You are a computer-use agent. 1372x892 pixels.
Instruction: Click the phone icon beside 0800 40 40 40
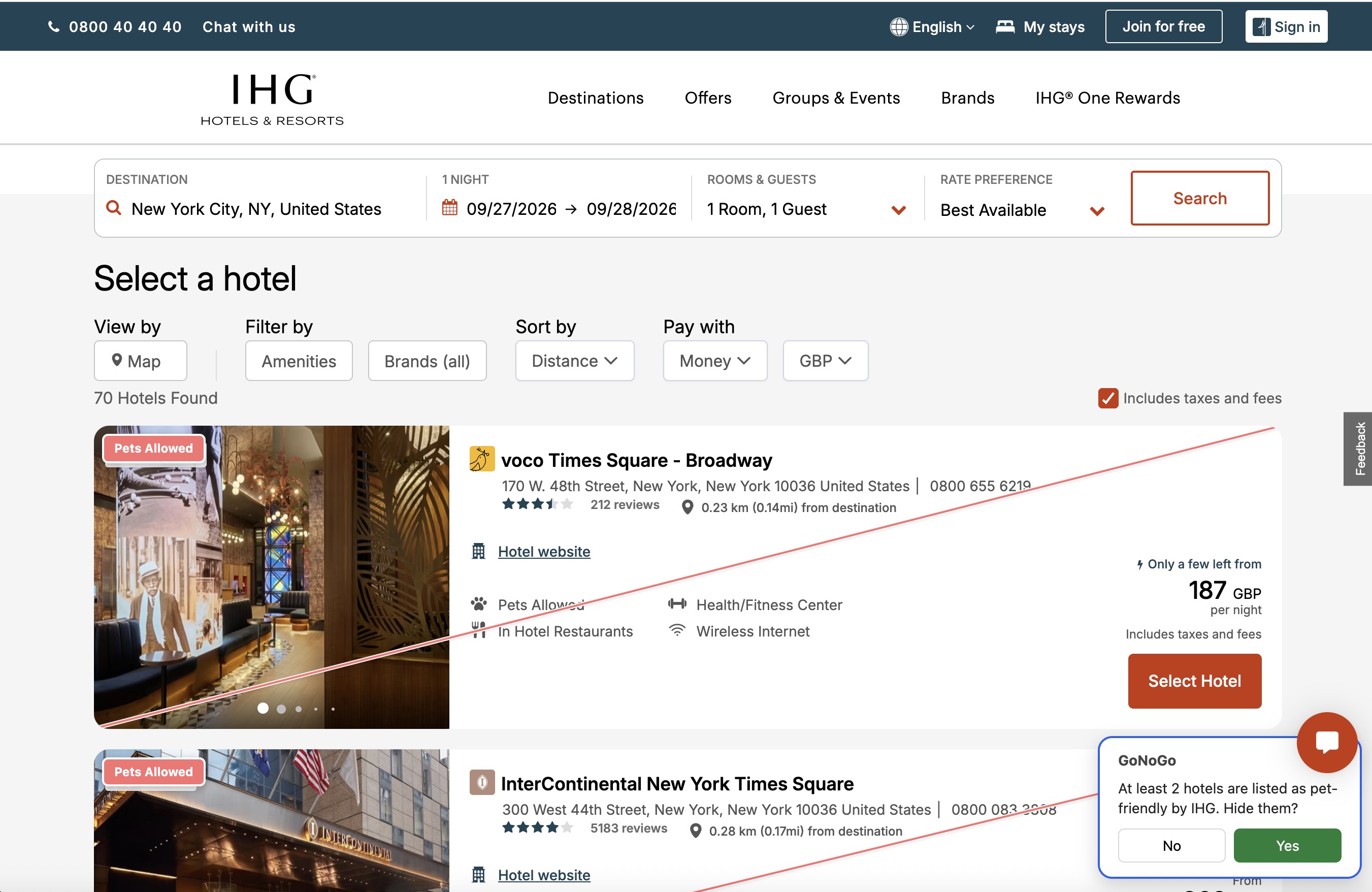click(53, 26)
